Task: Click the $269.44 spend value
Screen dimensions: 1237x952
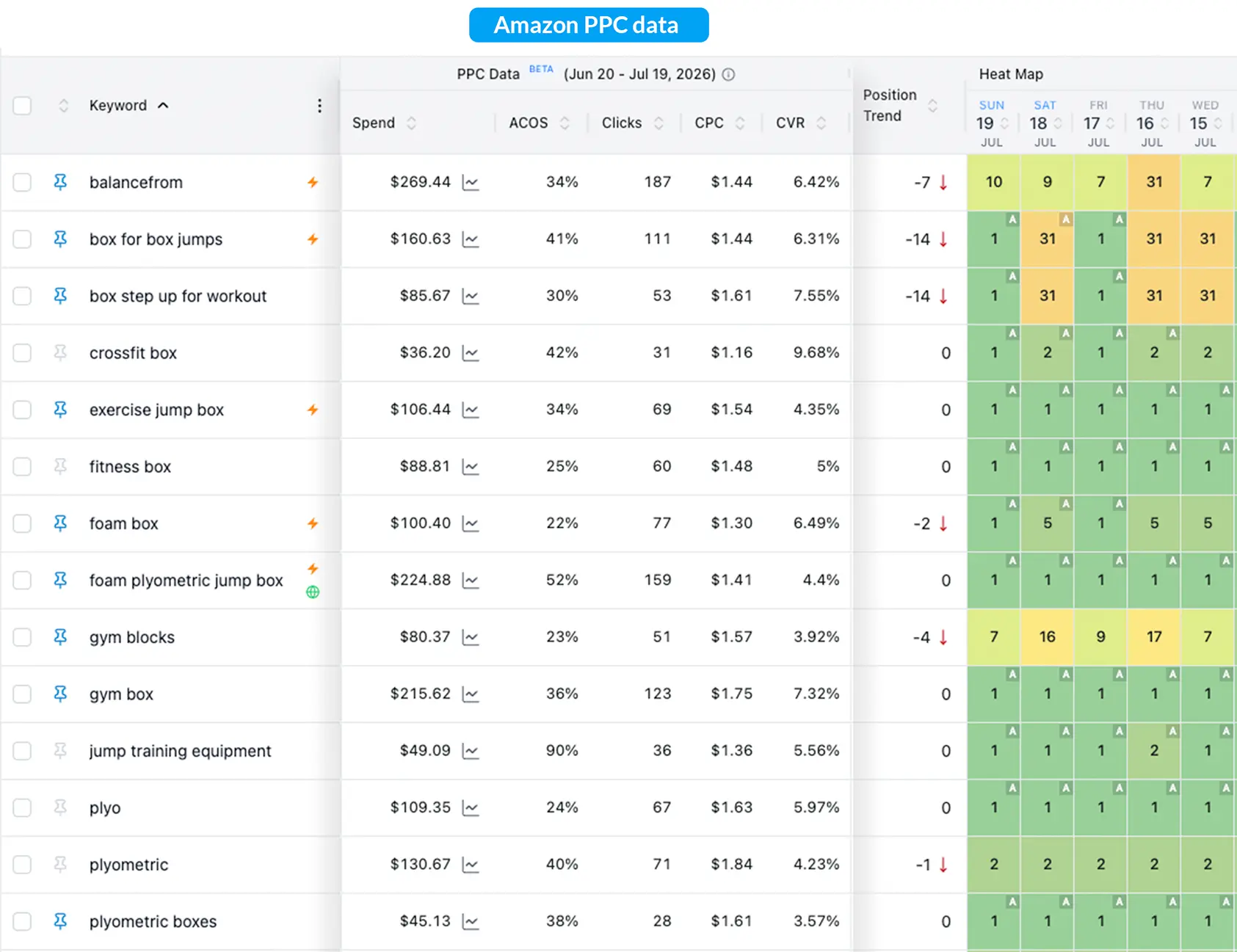Action: pyautogui.click(x=420, y=182)
